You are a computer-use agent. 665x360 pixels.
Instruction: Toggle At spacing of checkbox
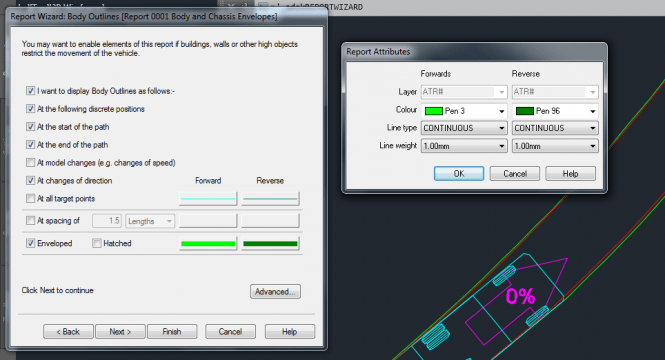31,220
